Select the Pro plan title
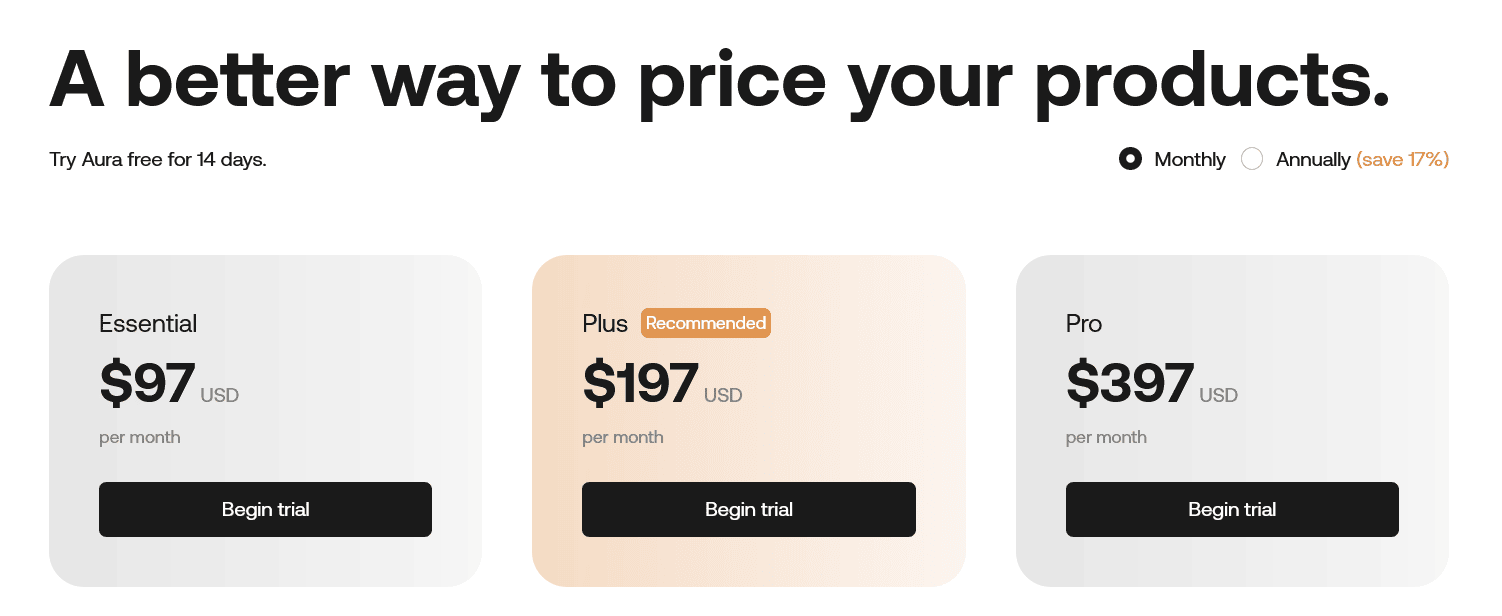 (x=1081, y=323)
